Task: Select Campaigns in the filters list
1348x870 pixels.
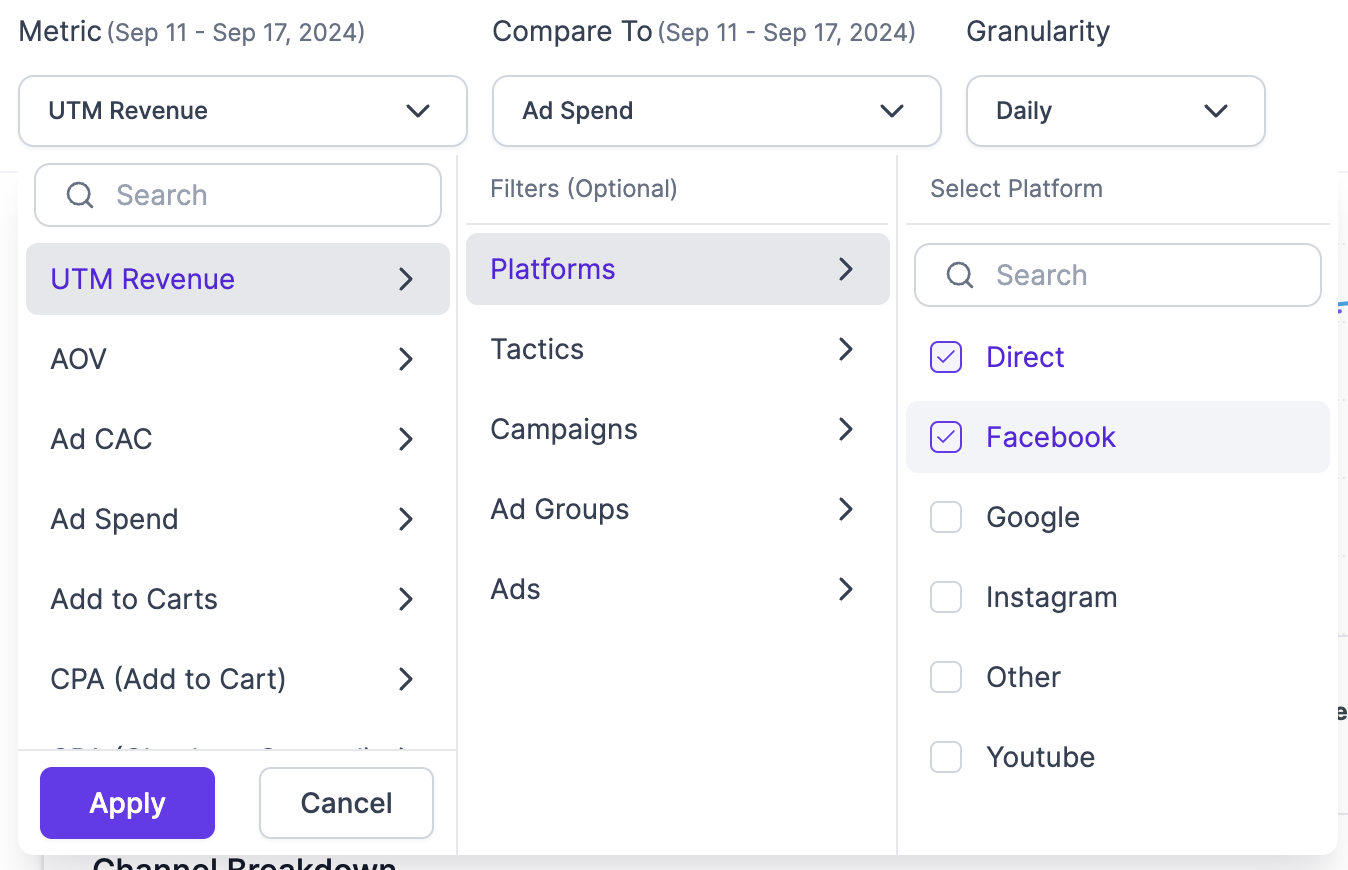Action: click(x=564, y=429)
